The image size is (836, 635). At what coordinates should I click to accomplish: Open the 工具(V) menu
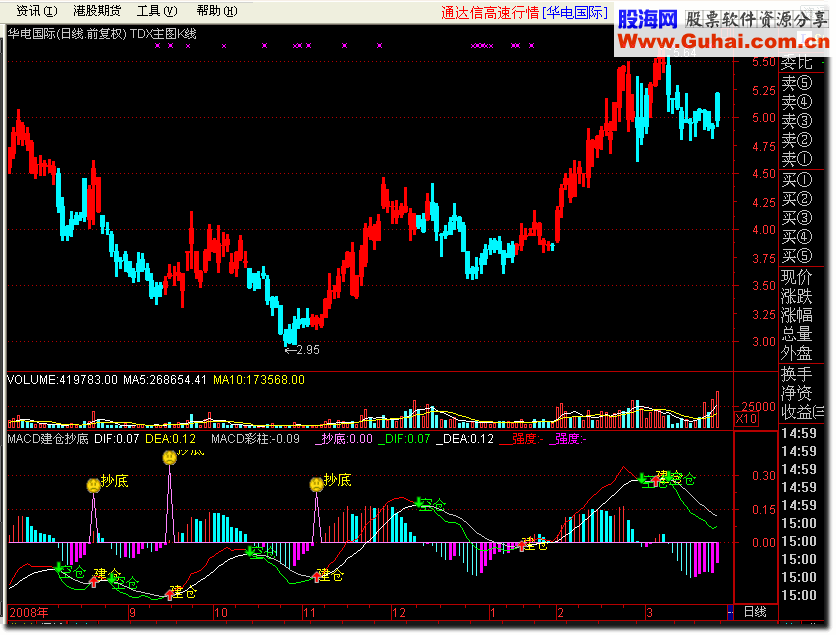[x=157, y=11]
